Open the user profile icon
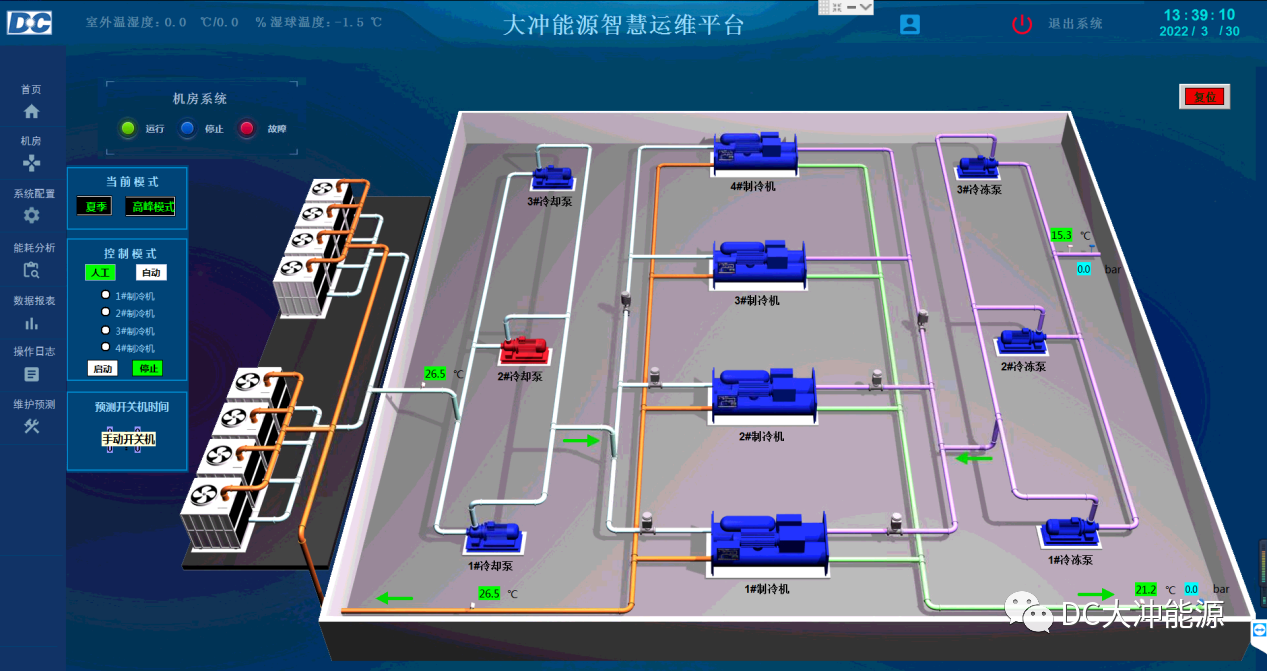This screenshot has width=1267, height=671. [x=910, y=24]
